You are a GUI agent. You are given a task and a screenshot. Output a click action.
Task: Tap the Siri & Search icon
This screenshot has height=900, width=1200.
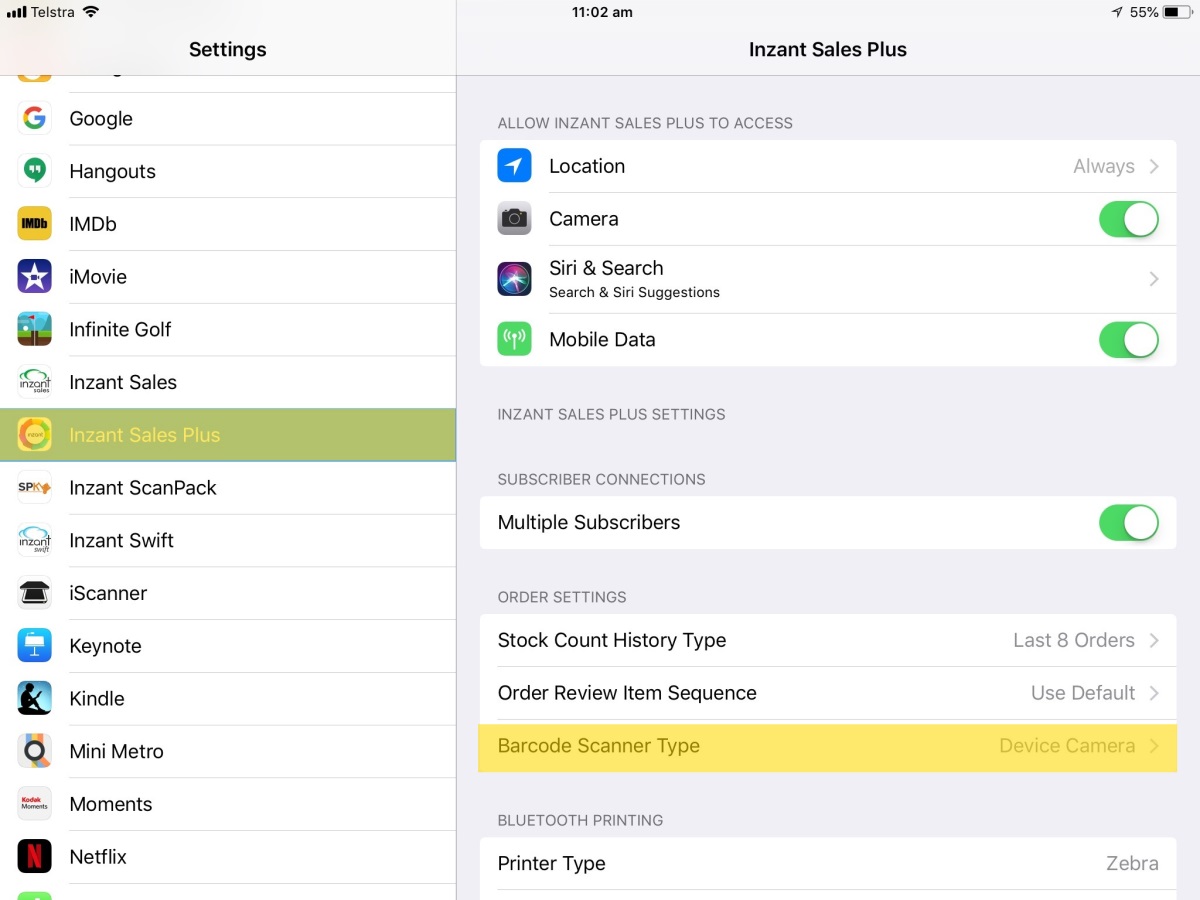[515, 279]
